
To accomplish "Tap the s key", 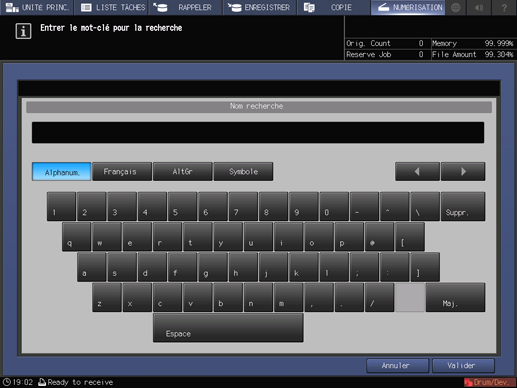I will point(122,267).
